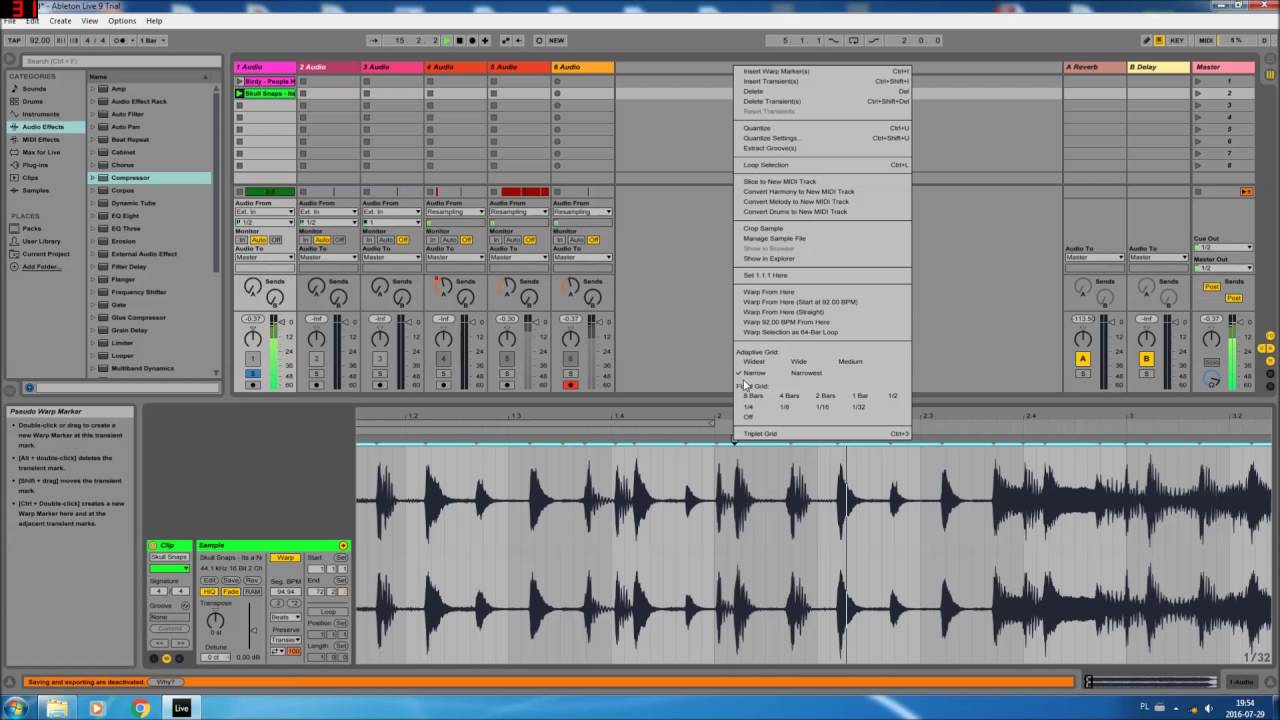Select Slice to New MIDI Track
Image resolution: width=1280 pixels, height=720 pixels.
(780, 182)
